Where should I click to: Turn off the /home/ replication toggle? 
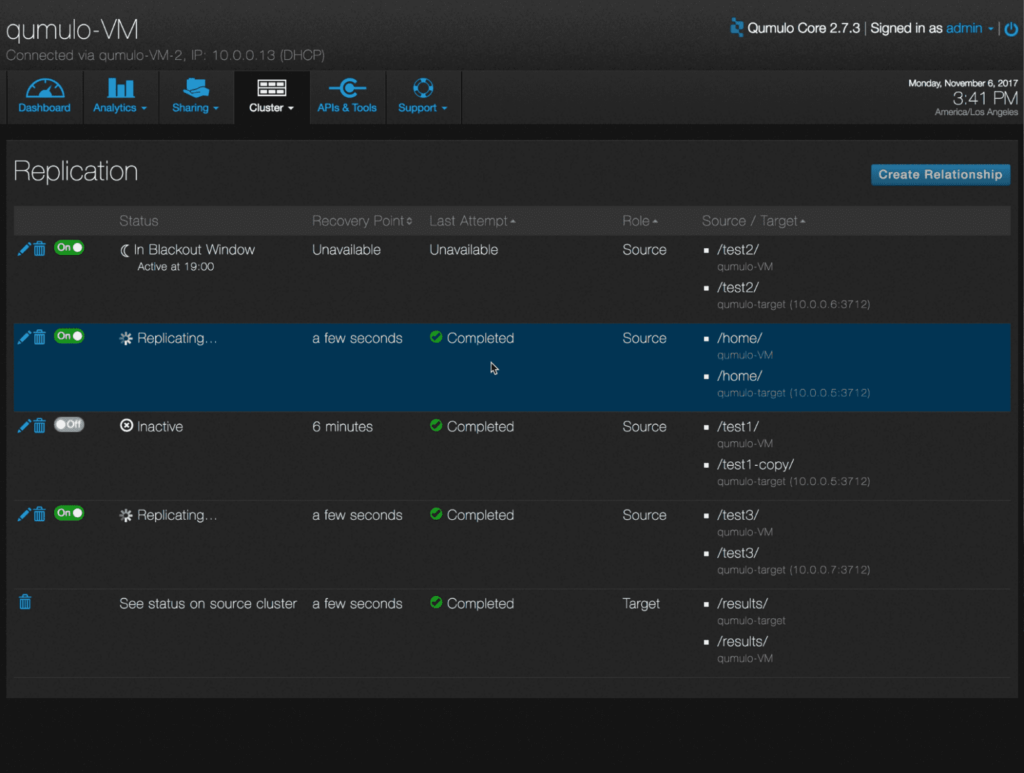click(x=69, y=336)
